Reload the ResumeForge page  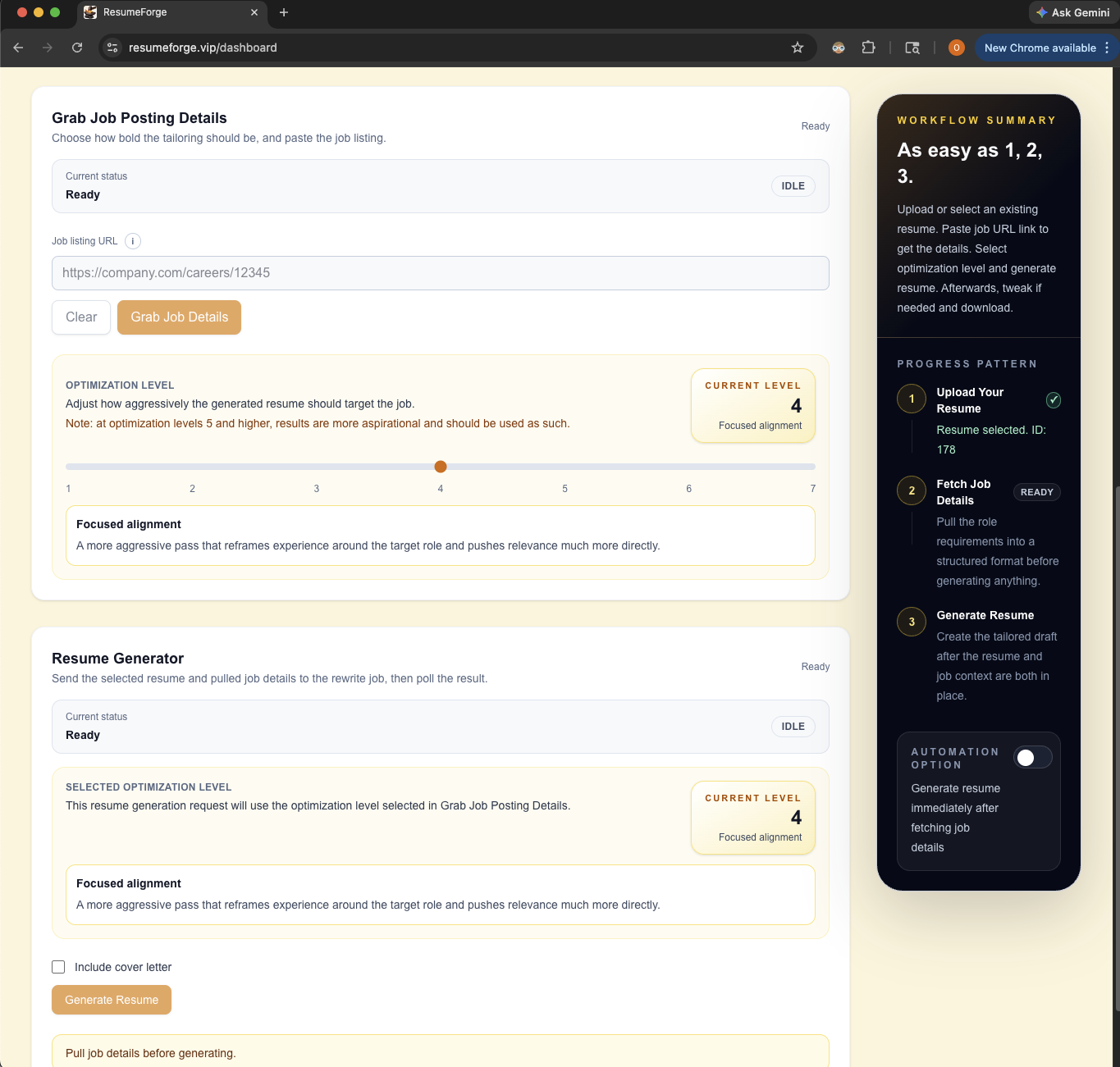[x=77, y=48]
